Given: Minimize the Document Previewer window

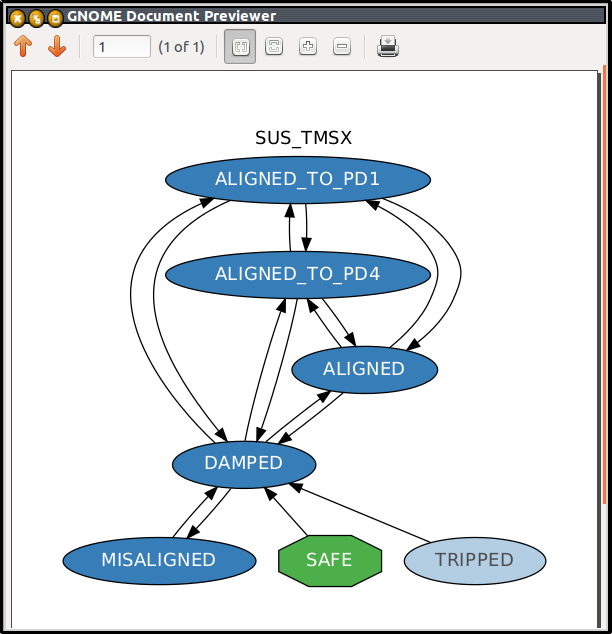Looking at the screenshot, I should pyautogui.click(x=36, y=18).
